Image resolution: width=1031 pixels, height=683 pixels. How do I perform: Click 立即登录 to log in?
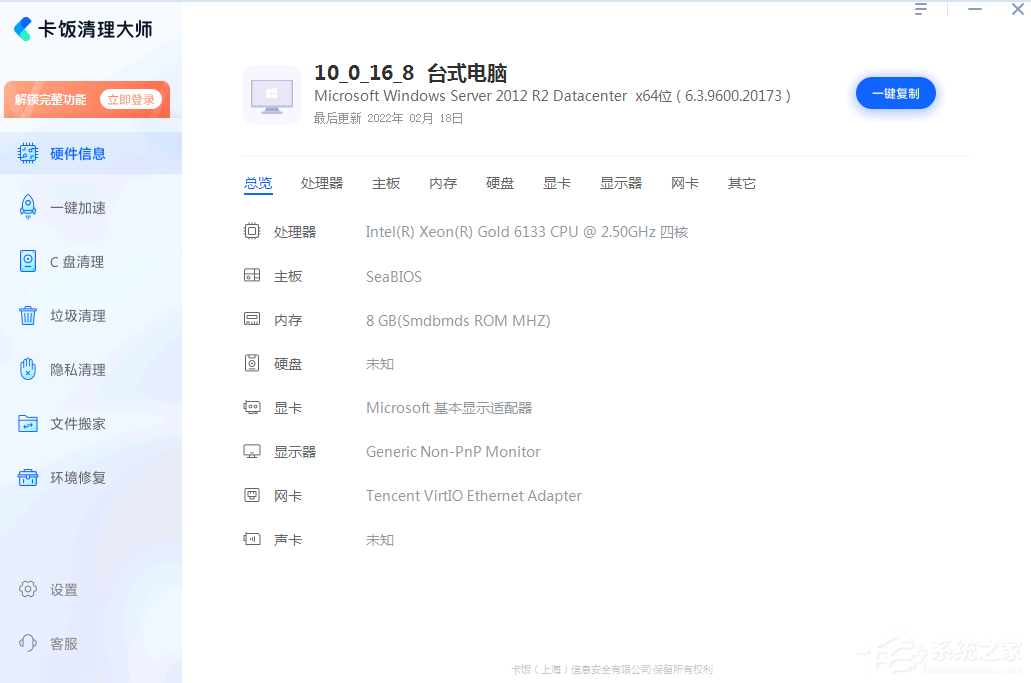pyautogui.click(x=131, y=99)
